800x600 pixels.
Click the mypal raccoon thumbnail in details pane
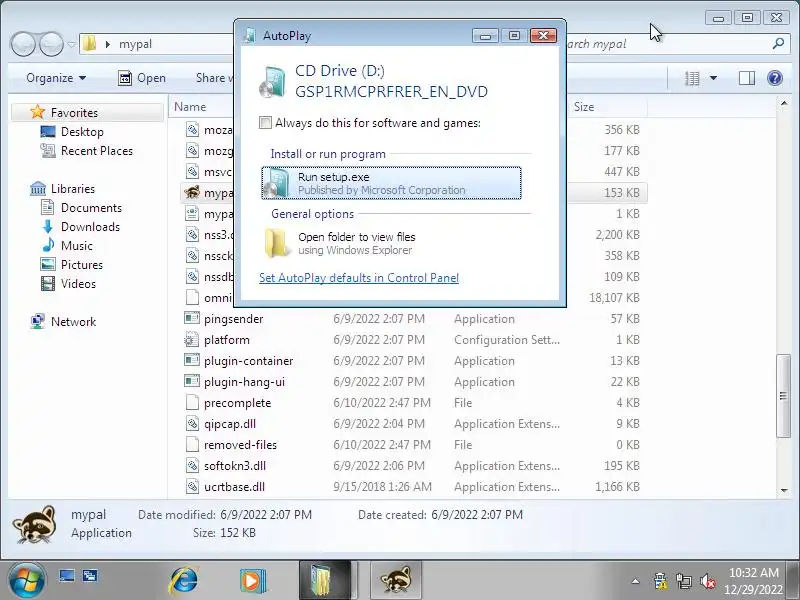[x=34, y=524]
